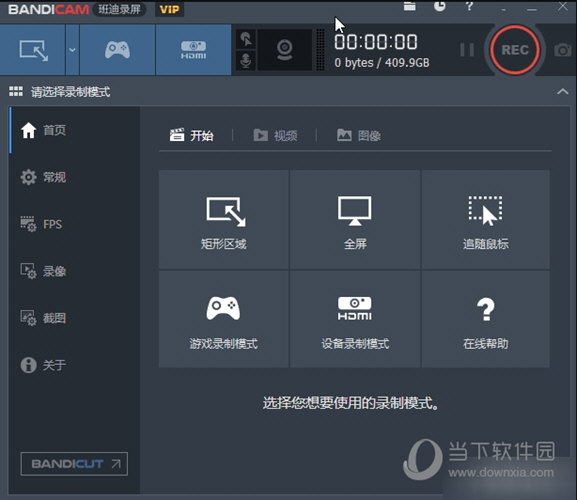Click the audio volume level meter
The width and height of the screenshot is (577, 500).
(320, 50)
